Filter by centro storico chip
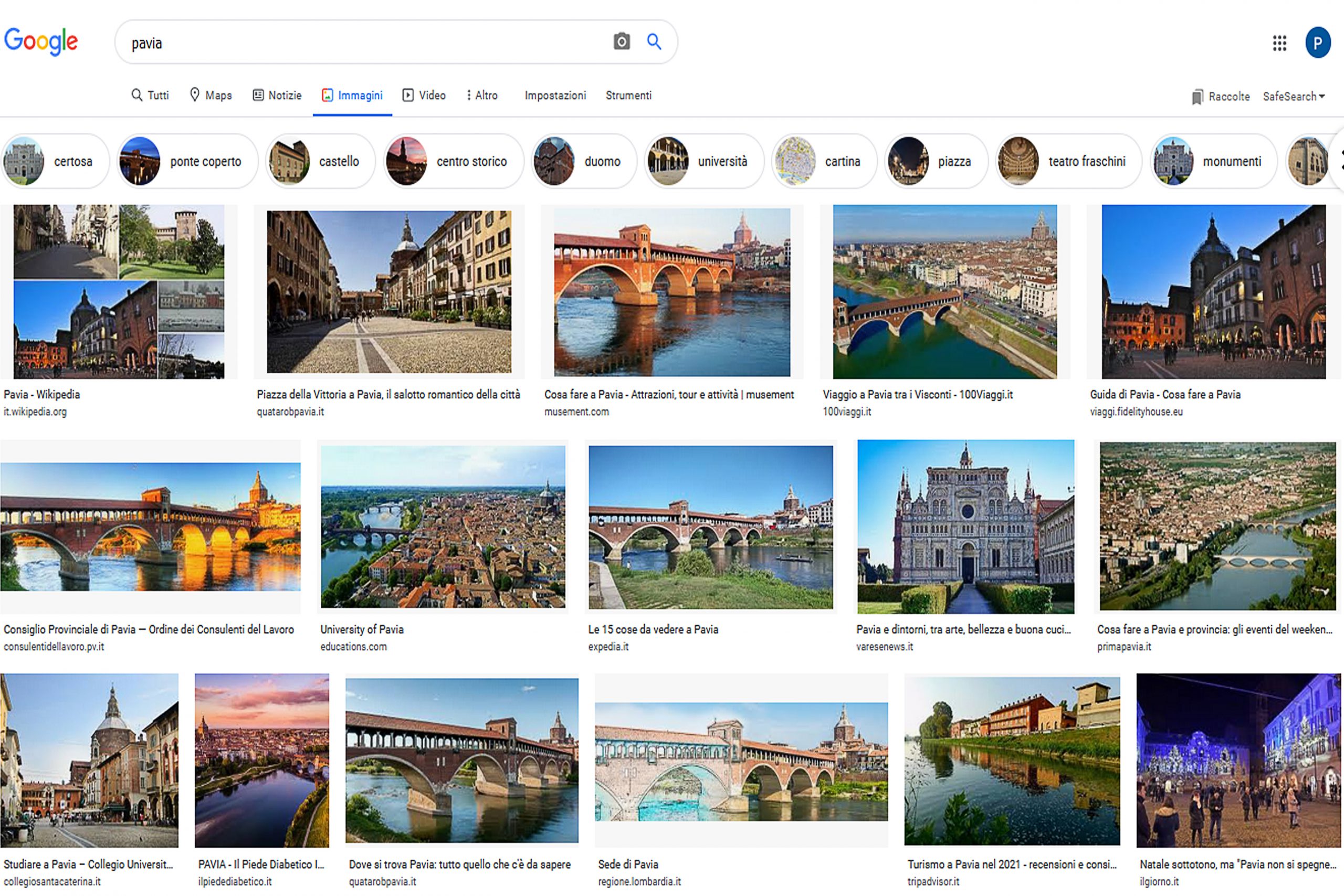 tap(454, 161)
